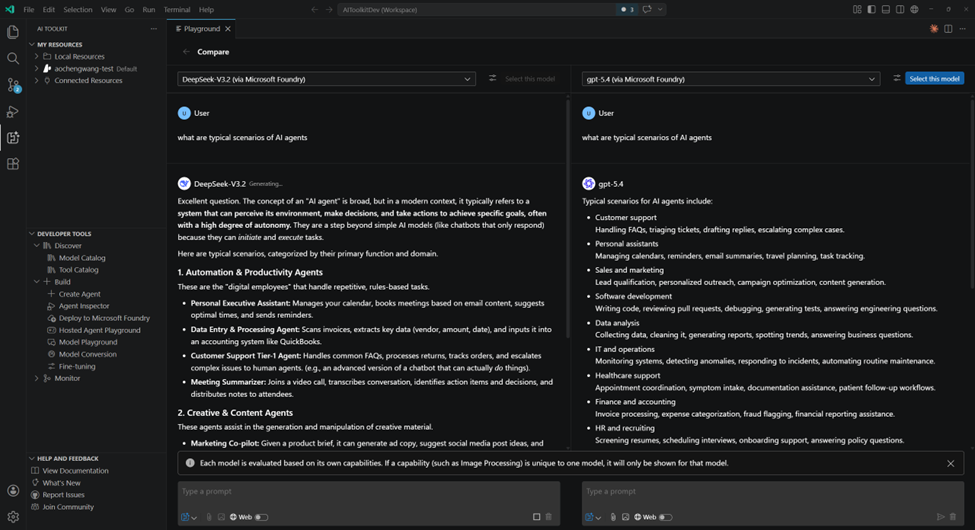
Task: Open the Search view in the activity bar
Action: coord(12,58)
